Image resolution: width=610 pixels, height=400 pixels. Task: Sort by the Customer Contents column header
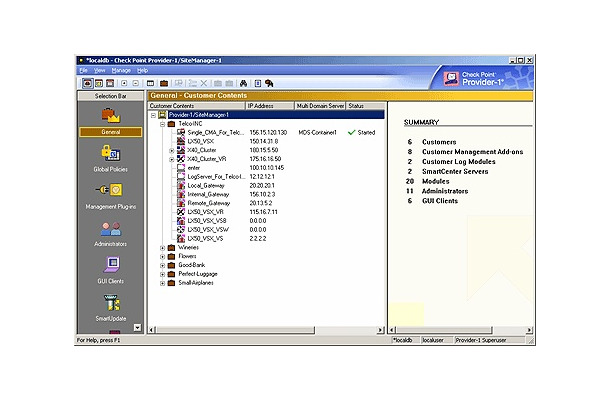pyautogui.click(x=196, y=106)
